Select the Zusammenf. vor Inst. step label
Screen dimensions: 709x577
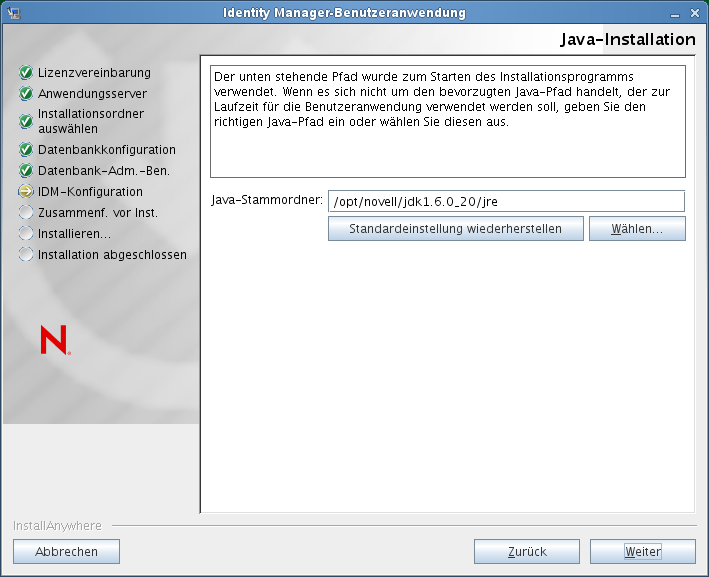tap(98, 213)
